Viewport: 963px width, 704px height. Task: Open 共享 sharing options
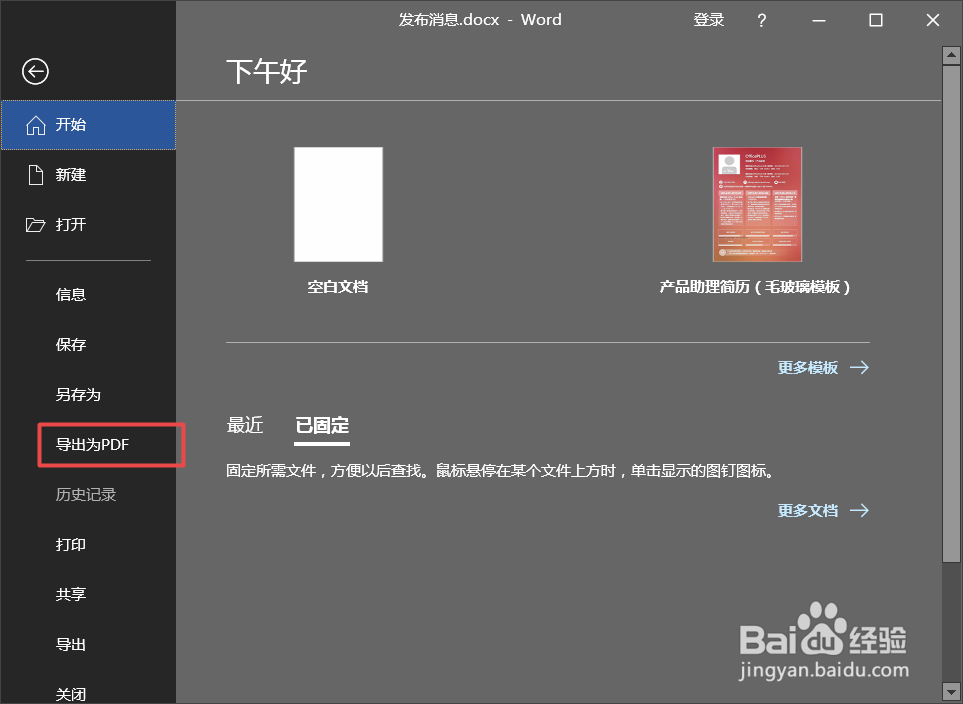click(x=70, y=594)
